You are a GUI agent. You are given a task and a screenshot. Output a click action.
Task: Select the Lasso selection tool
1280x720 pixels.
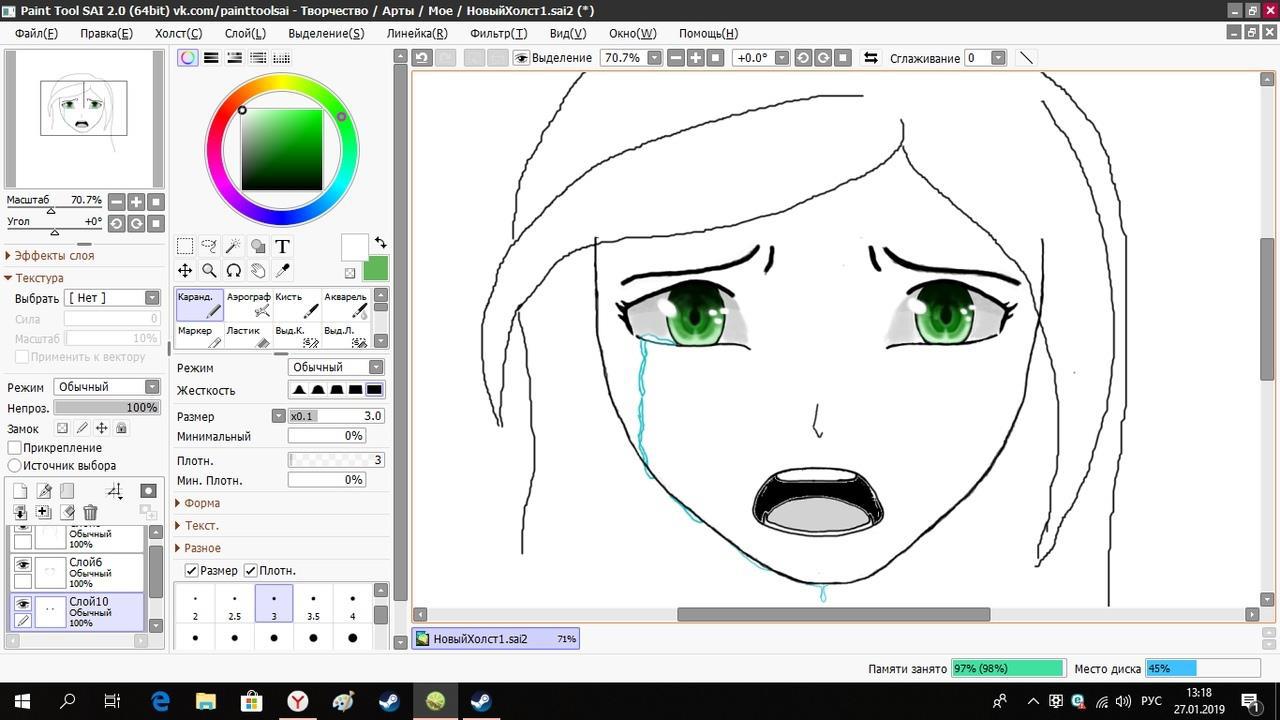(x=209, y=246)
